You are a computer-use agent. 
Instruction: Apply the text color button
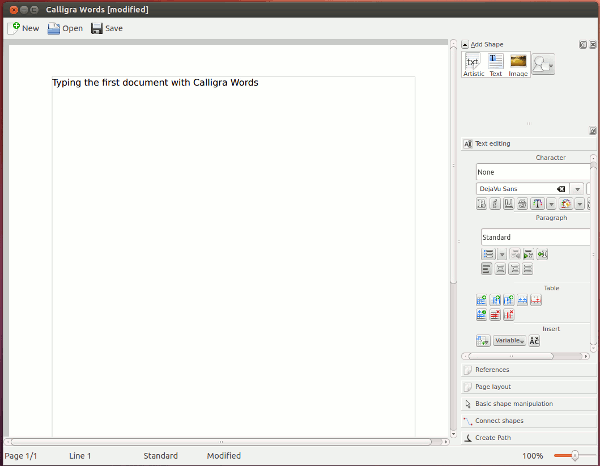coord(538,204)
